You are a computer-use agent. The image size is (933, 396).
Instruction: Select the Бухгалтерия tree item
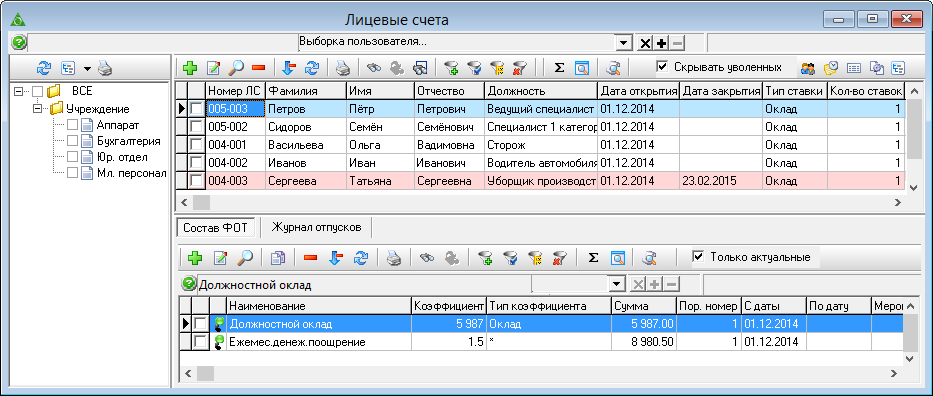tap(129, 141)
